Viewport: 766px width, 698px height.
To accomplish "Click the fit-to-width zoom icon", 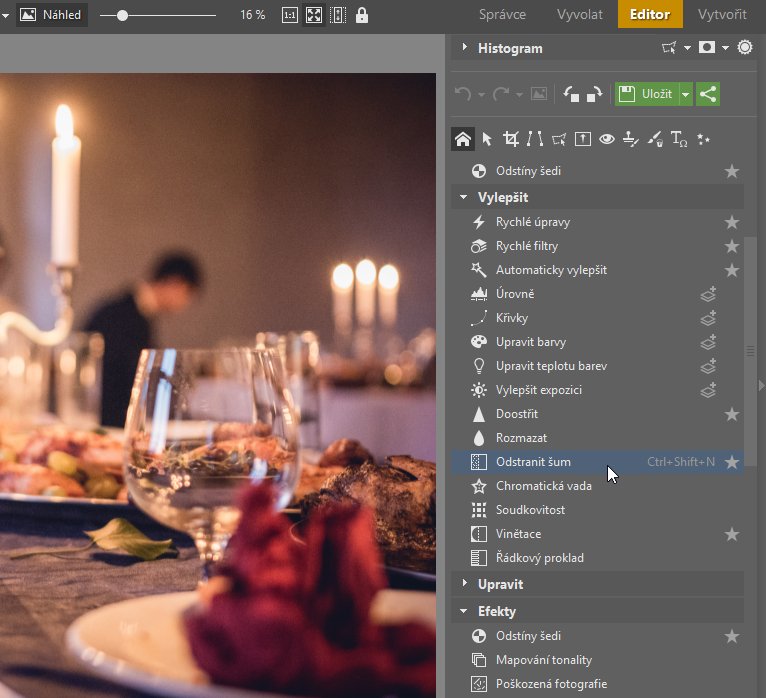I will tap(338, 15).
